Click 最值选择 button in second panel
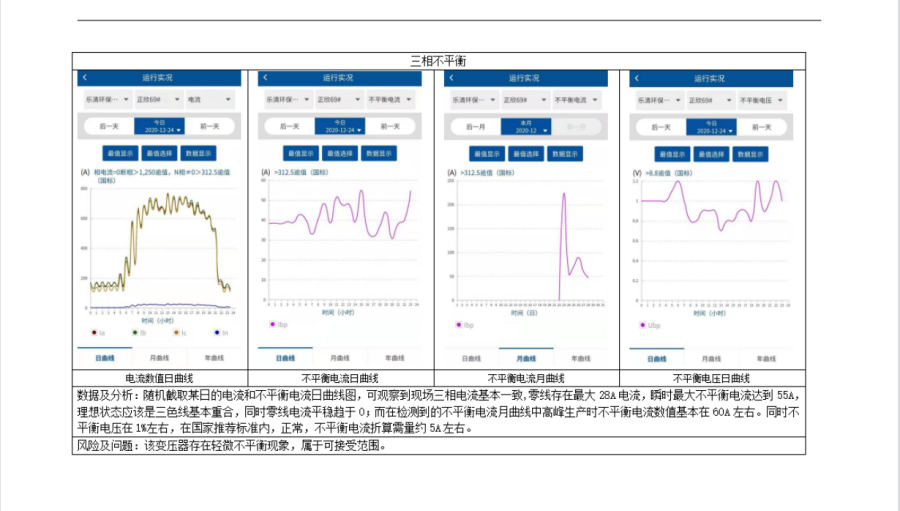 click(x=340, y=154)
